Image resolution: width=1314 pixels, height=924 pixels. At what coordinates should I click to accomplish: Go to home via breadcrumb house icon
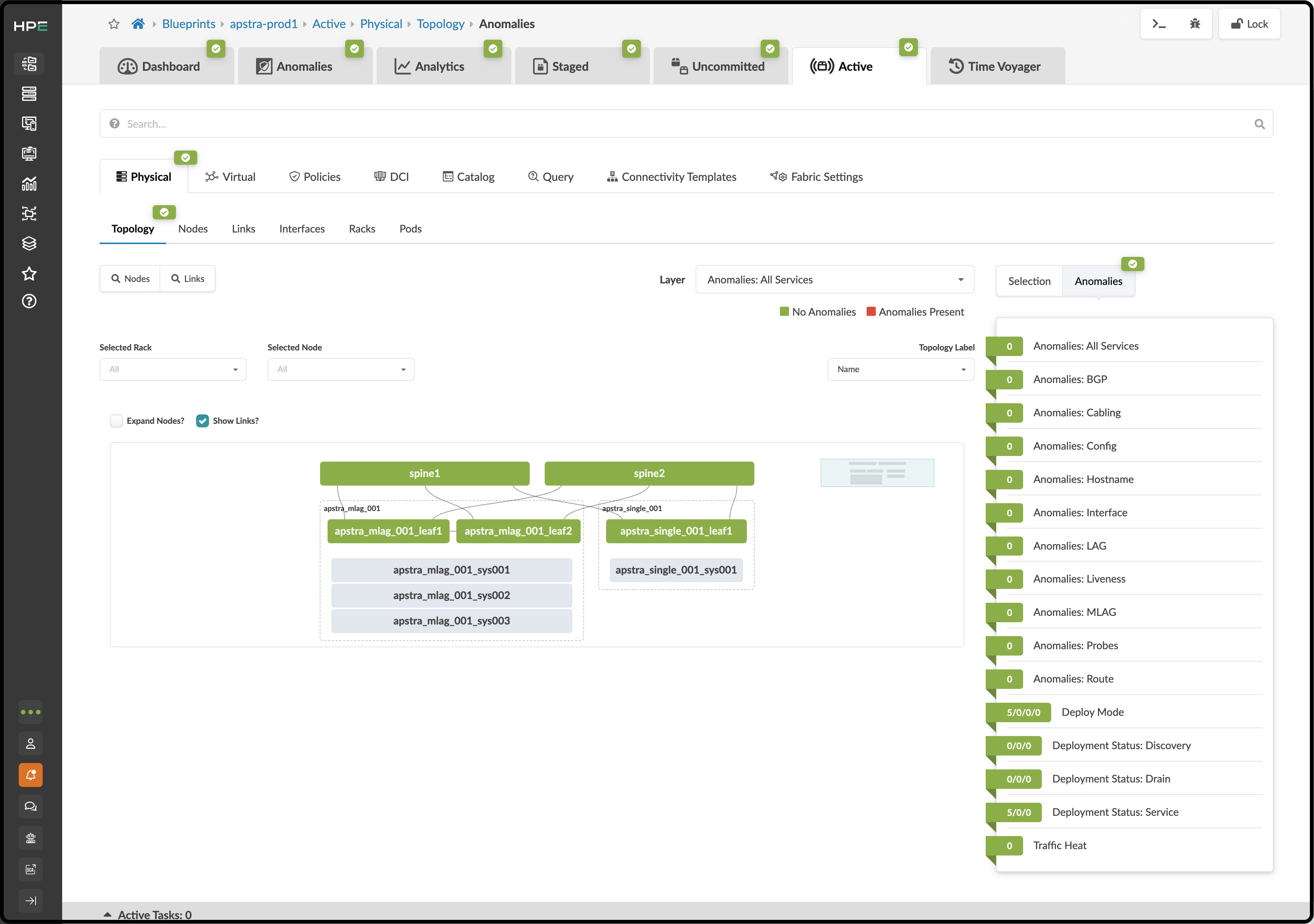[138, 24]
